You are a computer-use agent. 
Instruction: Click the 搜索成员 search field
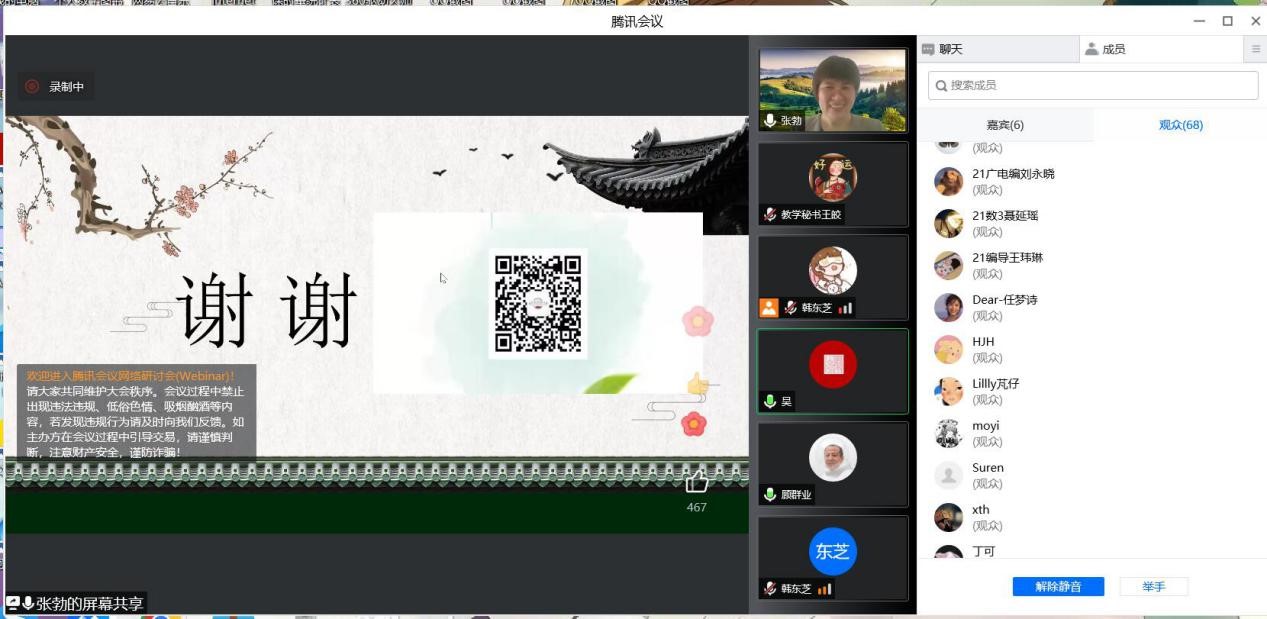pyautogui.click(x=1093, y=86)
